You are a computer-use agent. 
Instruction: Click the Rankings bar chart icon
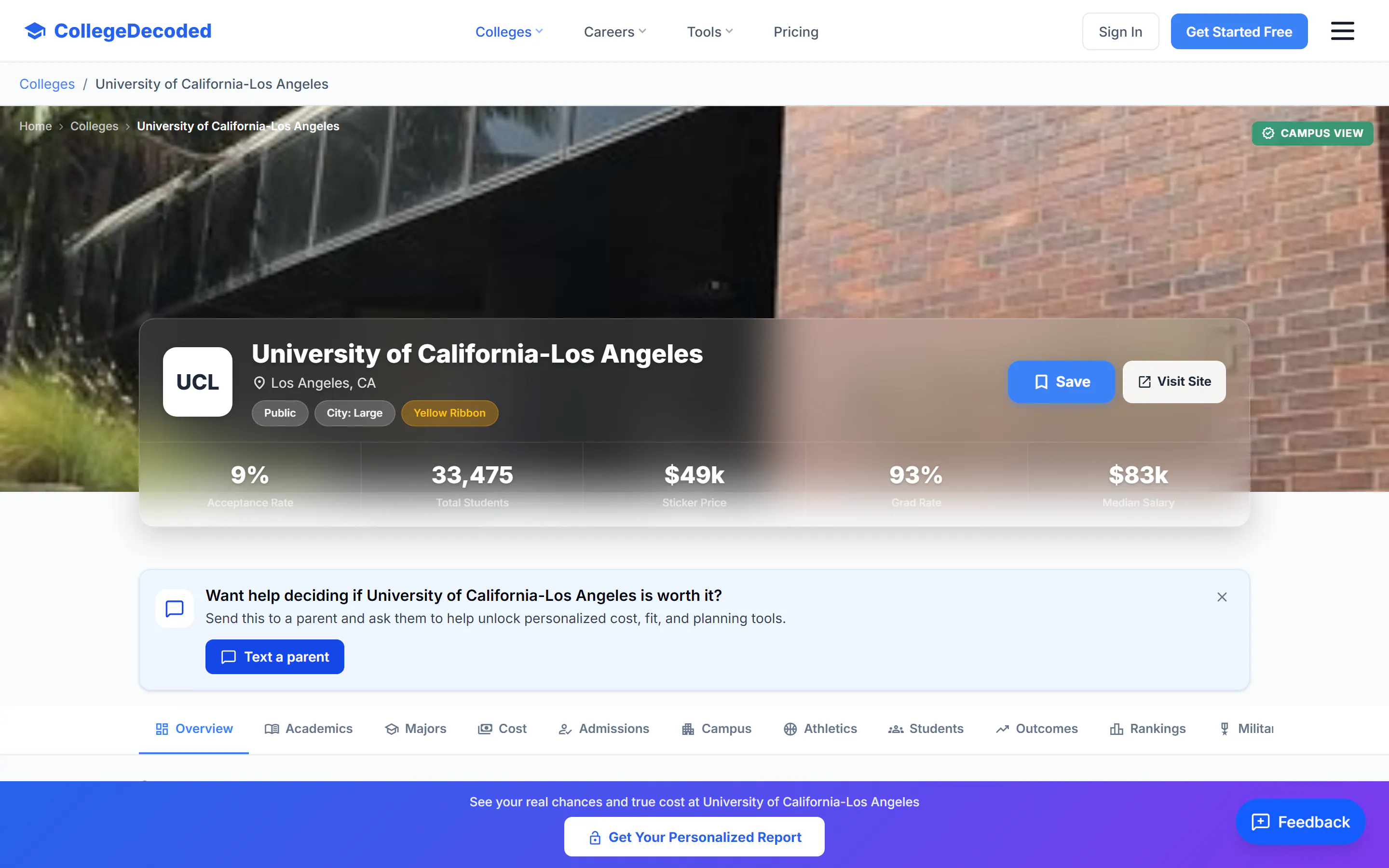(x=1117, y=729)
